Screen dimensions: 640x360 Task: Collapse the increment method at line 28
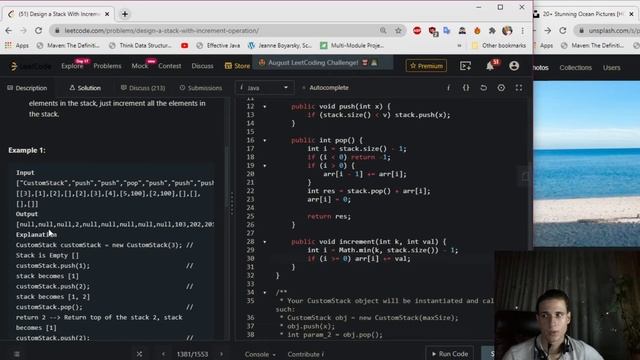click(x=265, y=242)
